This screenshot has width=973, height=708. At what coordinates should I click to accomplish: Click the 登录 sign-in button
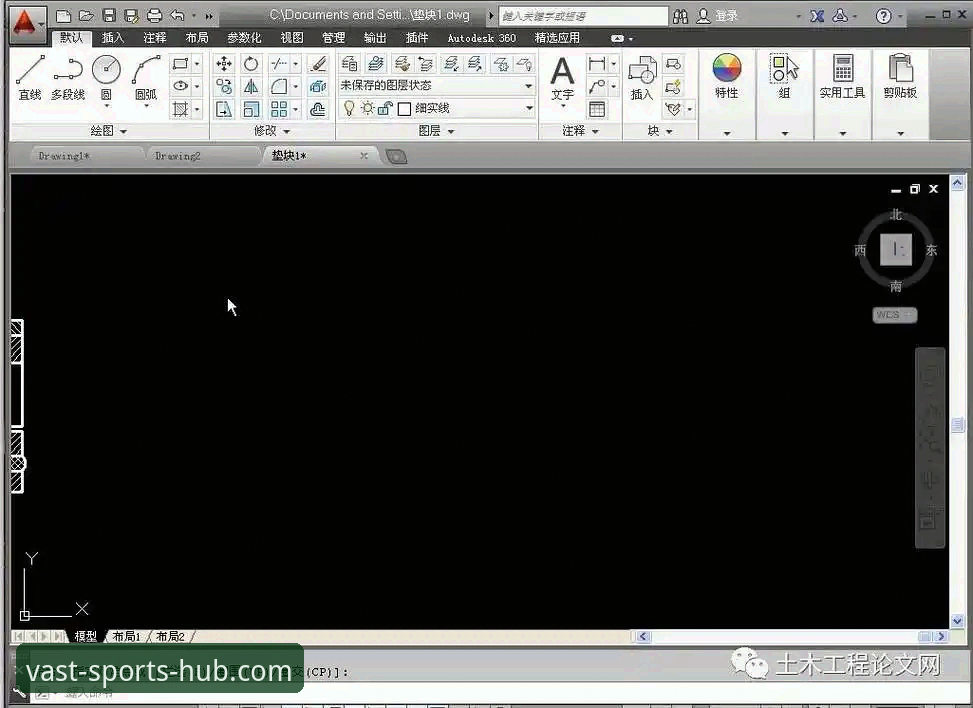click(719, 16)
